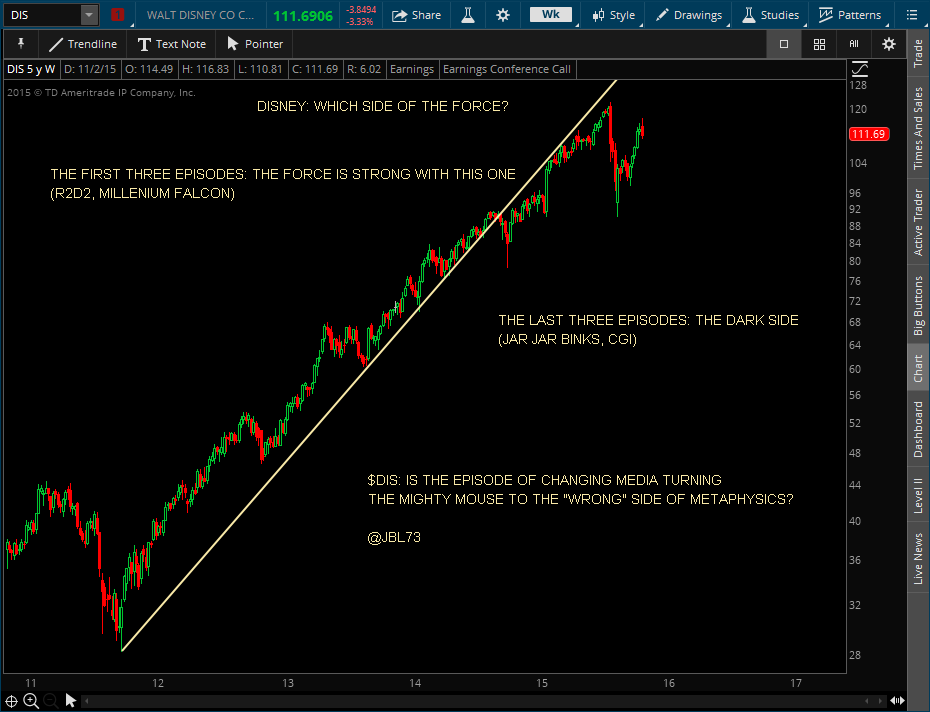
Task: Open the Level II side tab
Action: 918,495
